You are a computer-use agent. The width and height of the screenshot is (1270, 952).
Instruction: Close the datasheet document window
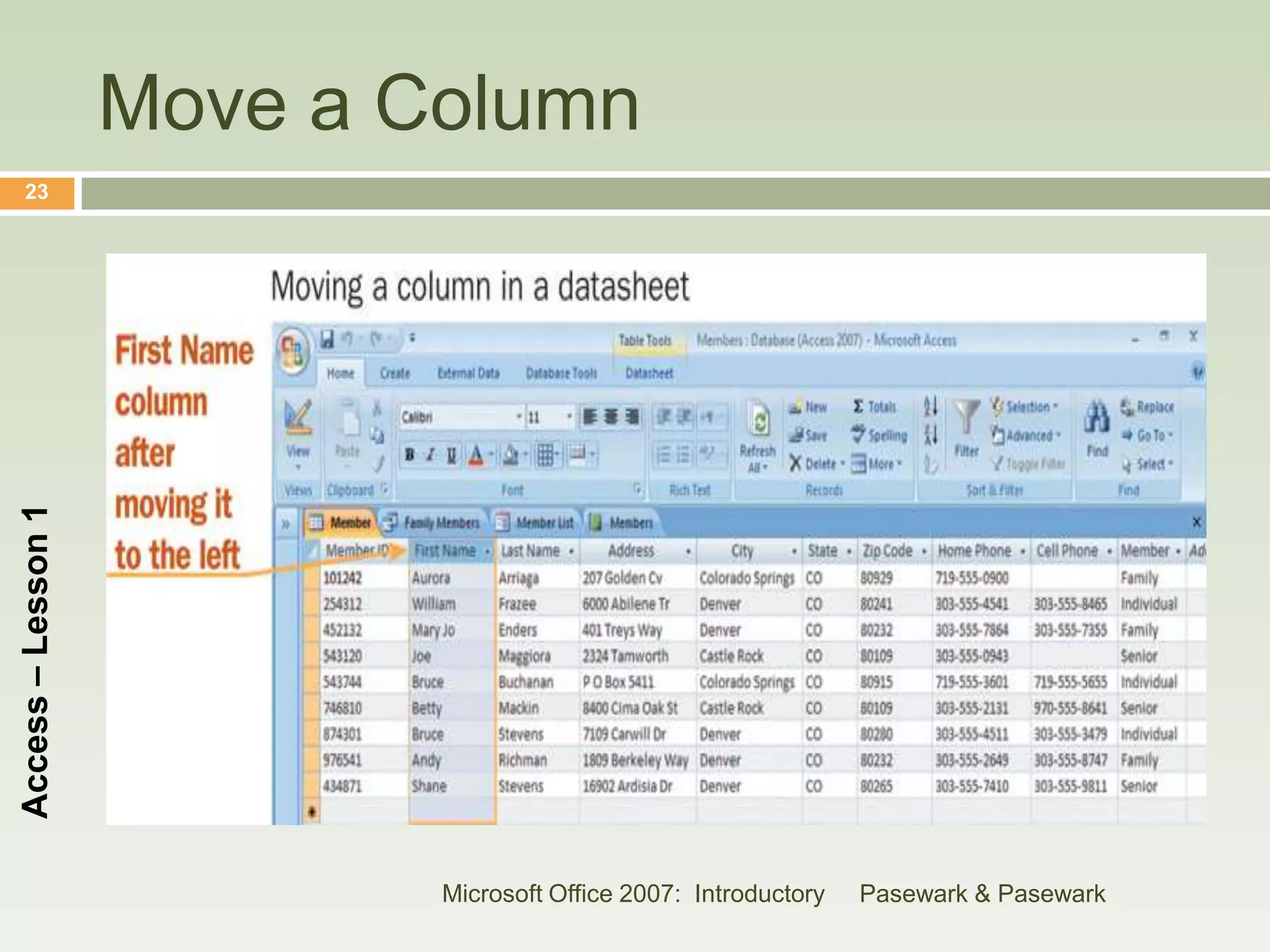tap(1196, 522)
